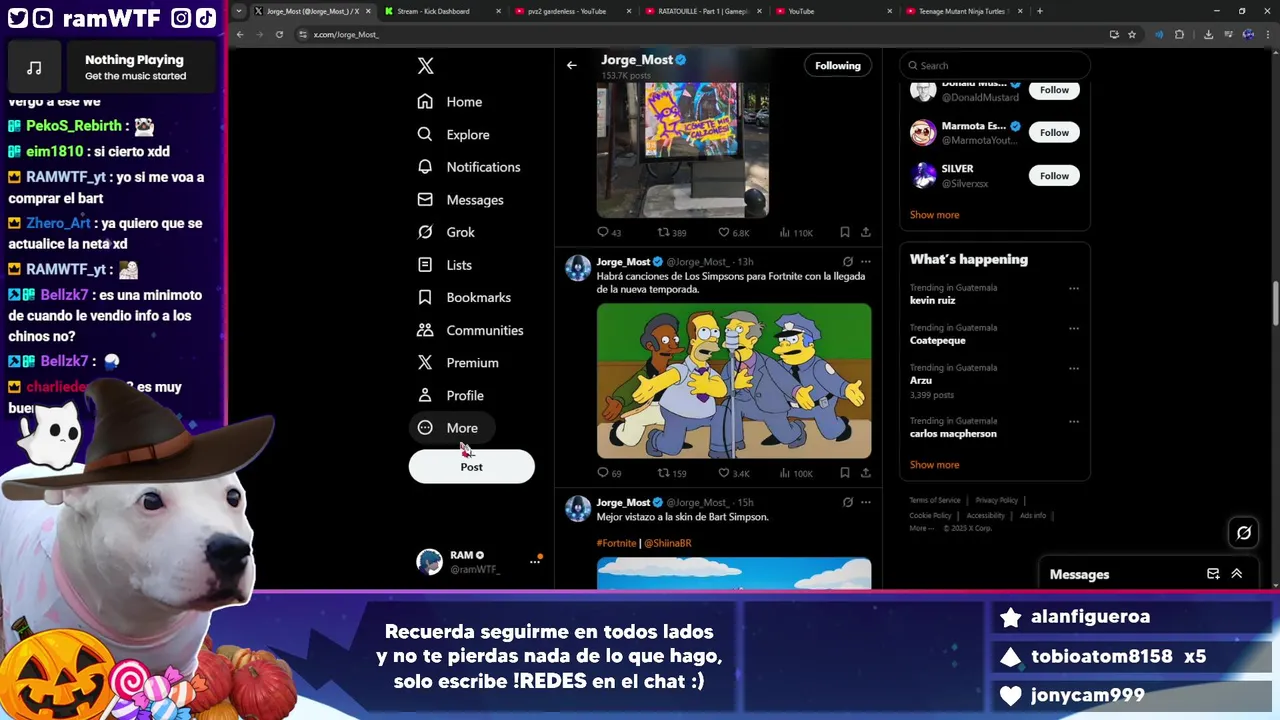Open Bookmarks in the sidebar
Screen dimensions: 1280x720
coord(464,297)
